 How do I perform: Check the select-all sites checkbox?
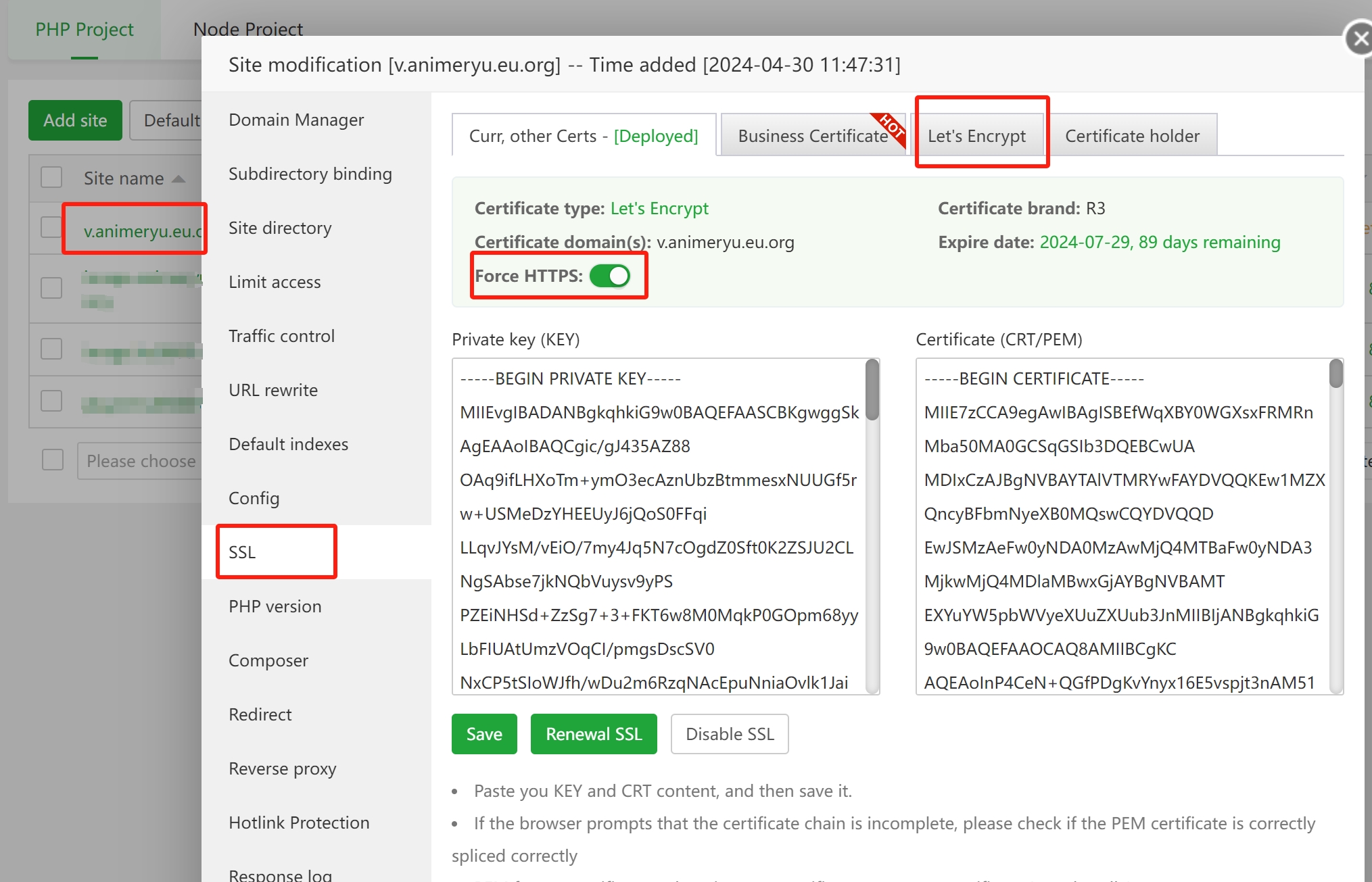51,178
